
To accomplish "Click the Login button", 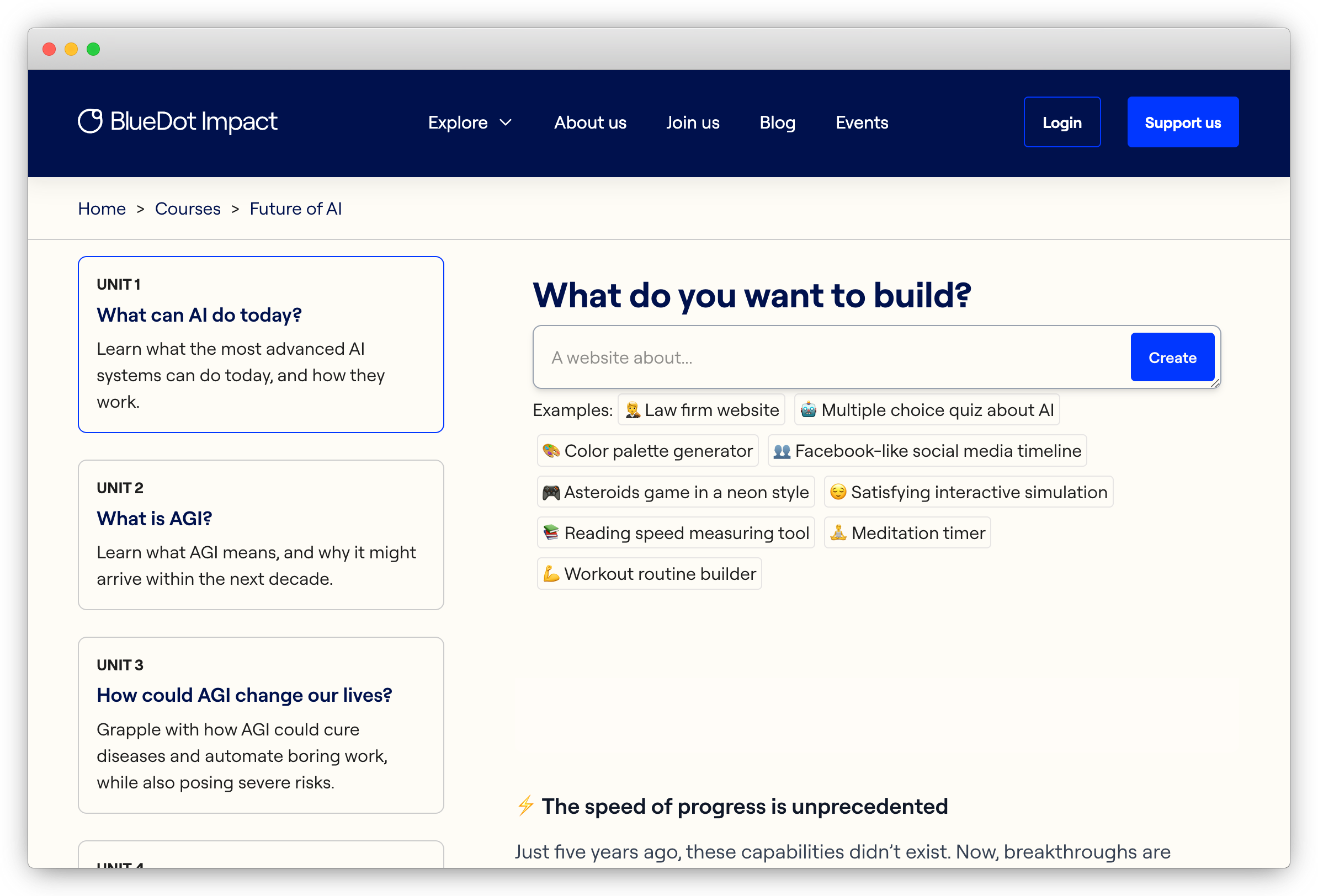I will coord(1062,121).
